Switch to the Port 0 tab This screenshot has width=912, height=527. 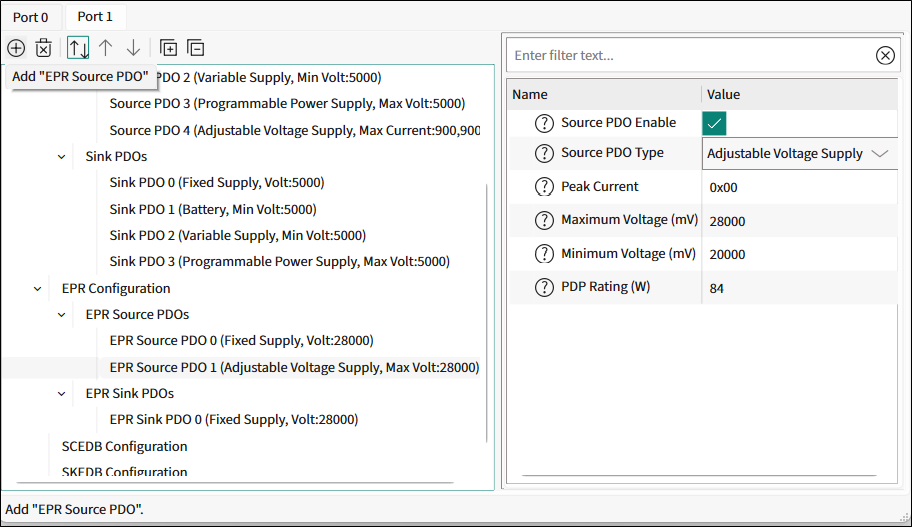coord(30,17)
